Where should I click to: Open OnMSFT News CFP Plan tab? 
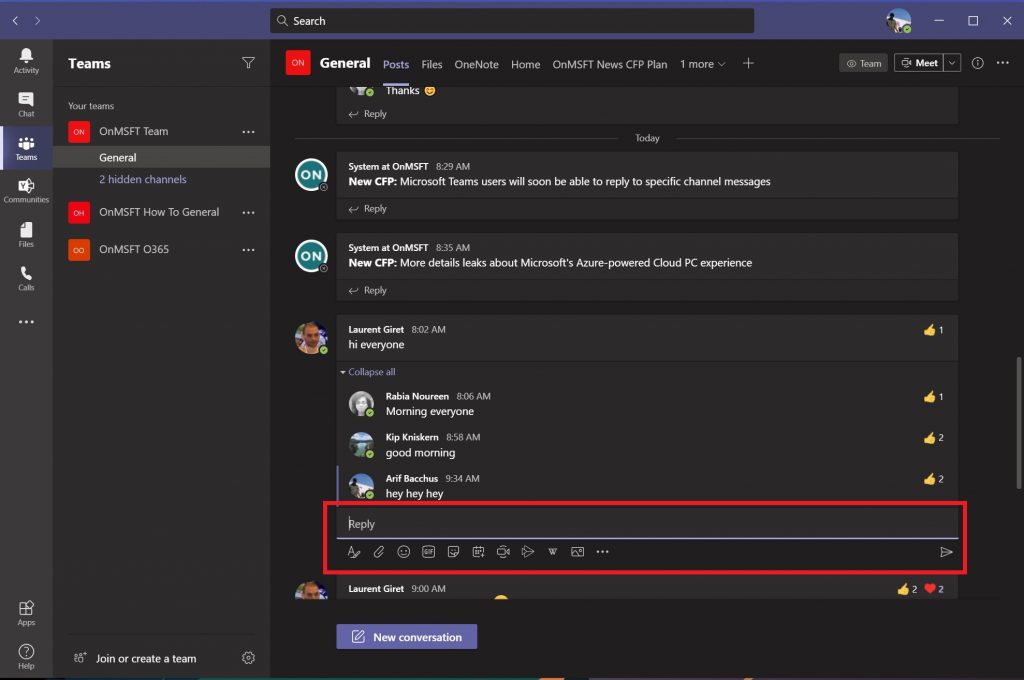coord(610,64)
